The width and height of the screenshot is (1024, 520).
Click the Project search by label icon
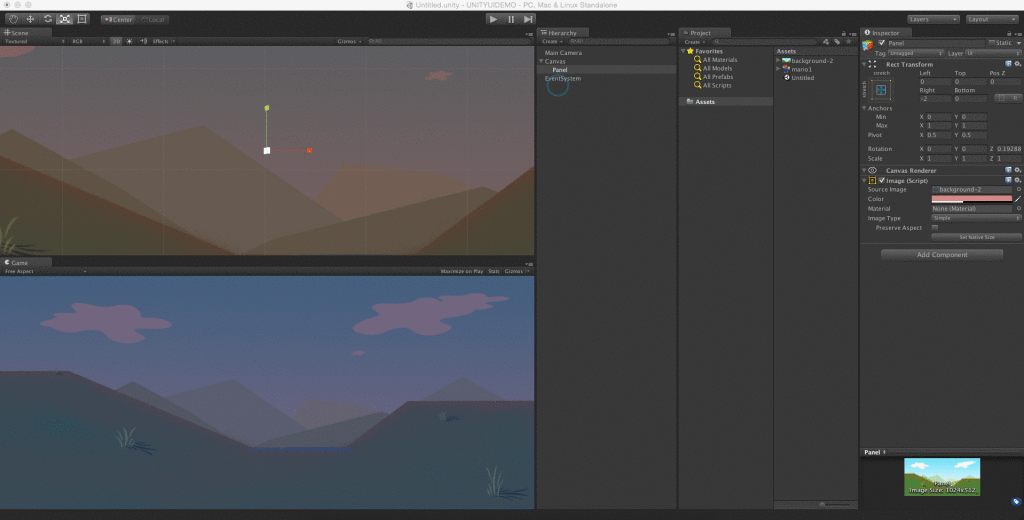(837, 41)
